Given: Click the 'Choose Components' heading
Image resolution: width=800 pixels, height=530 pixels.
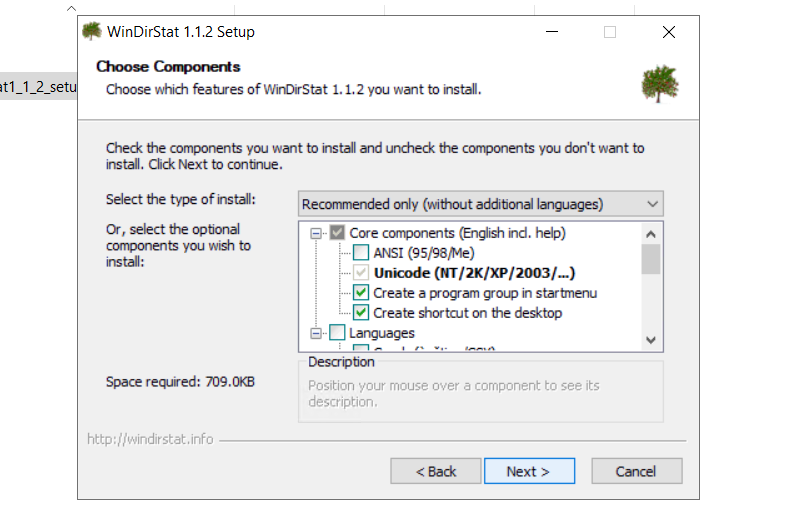Looking at the screenshot, I should (x=168, y=67).
